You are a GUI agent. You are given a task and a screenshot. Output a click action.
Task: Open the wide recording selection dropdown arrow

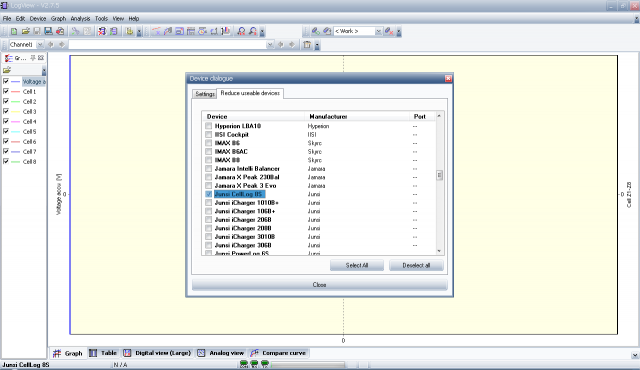270,45
